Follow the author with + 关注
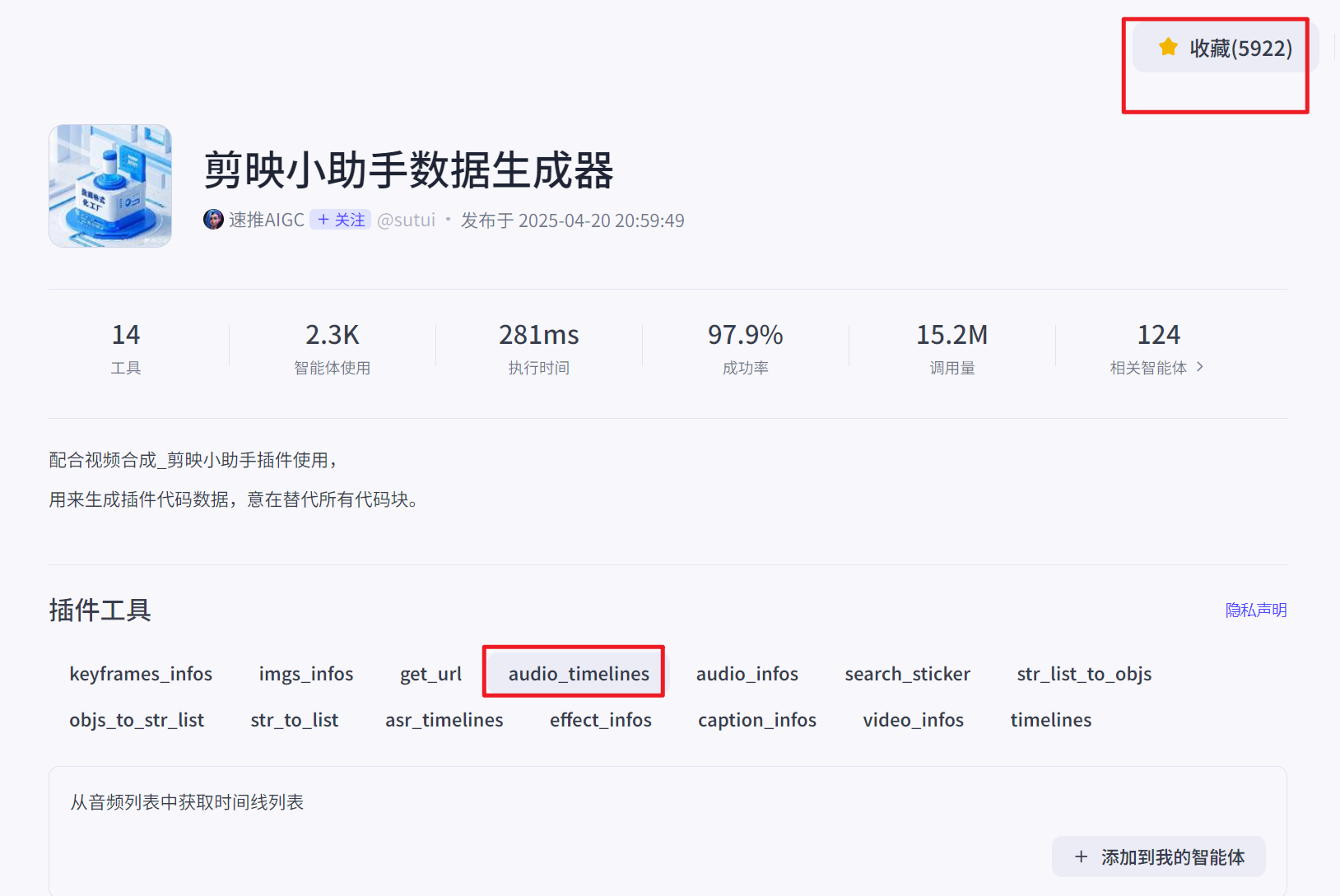Screen dimensions: 1340x896 click(341, 220)
